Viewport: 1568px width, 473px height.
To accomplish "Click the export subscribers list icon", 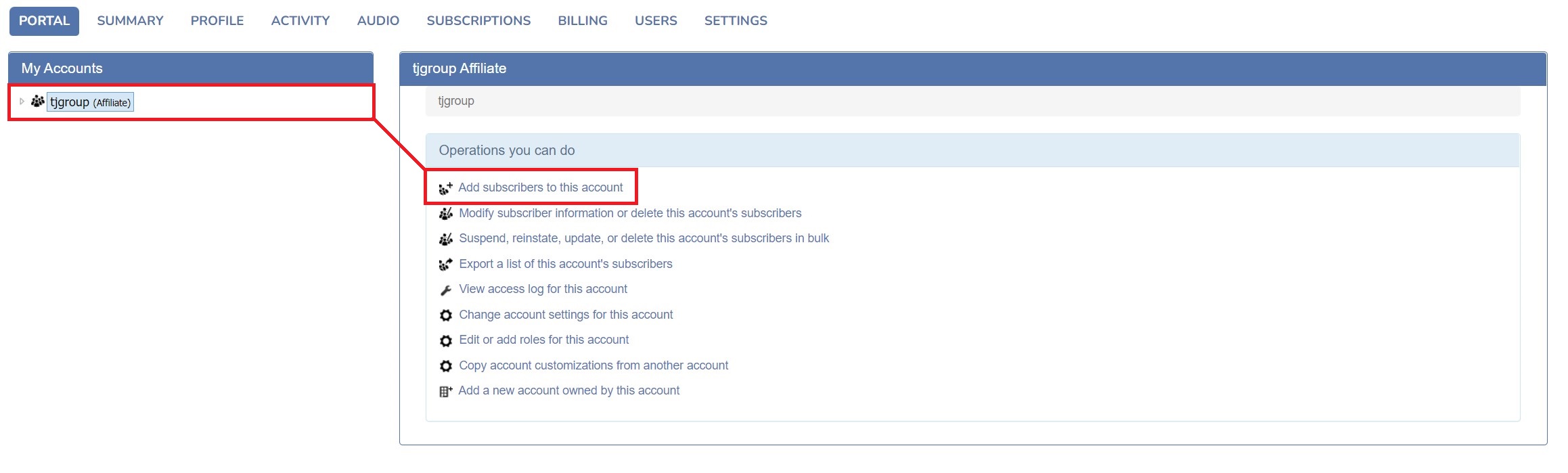I will click(x=445, y=265).
